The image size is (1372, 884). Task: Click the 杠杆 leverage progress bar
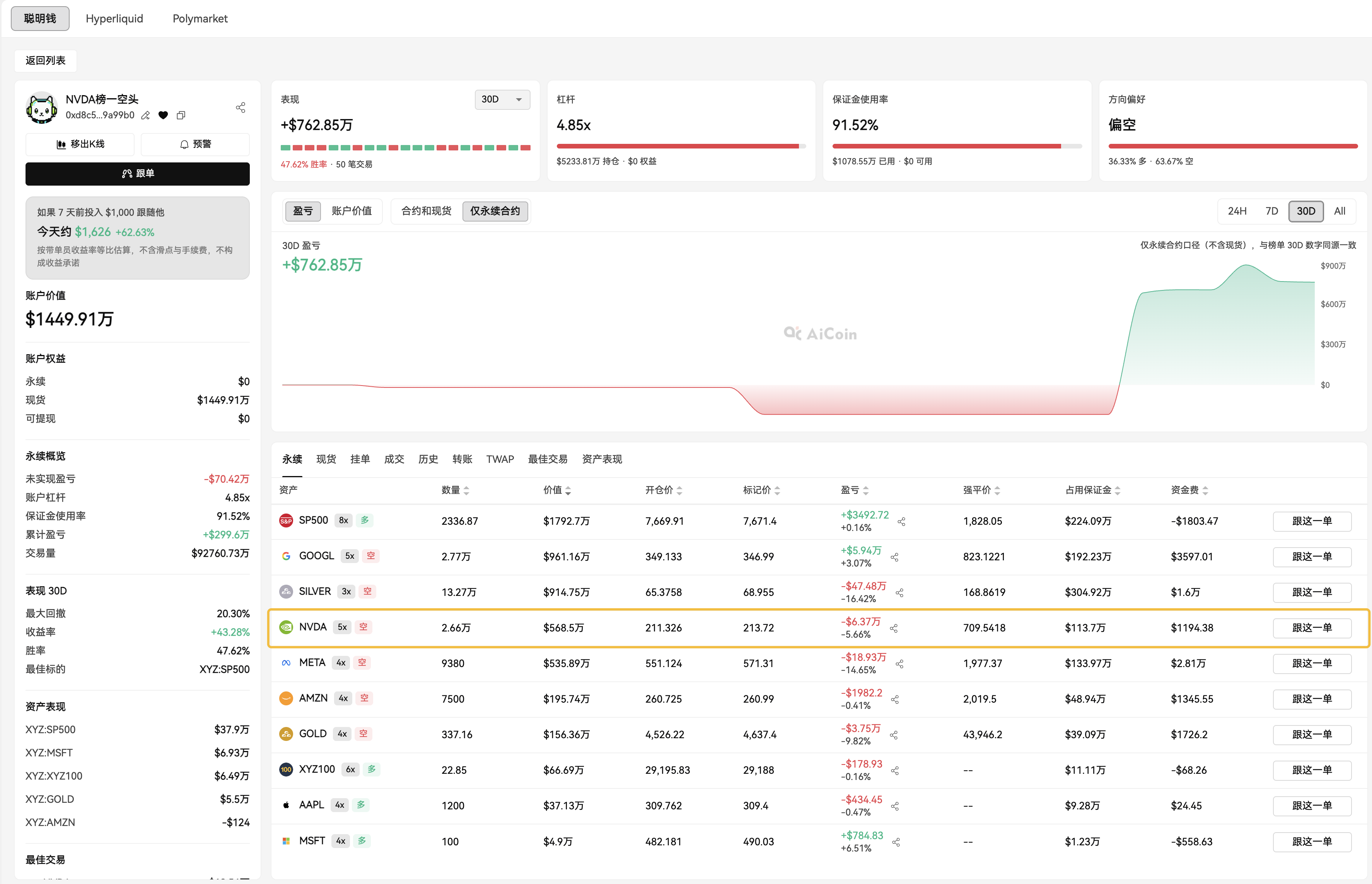(x=681, y=147)
